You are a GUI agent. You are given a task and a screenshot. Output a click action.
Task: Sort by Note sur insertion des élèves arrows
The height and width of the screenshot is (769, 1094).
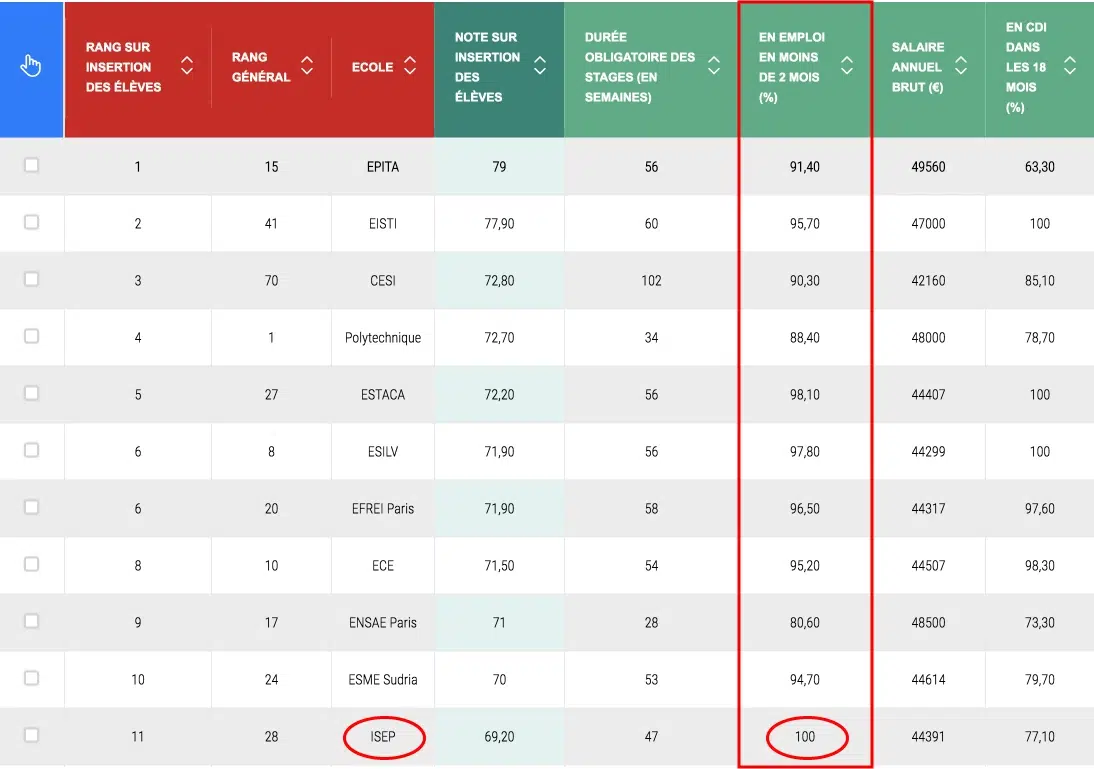coord(540,66)
